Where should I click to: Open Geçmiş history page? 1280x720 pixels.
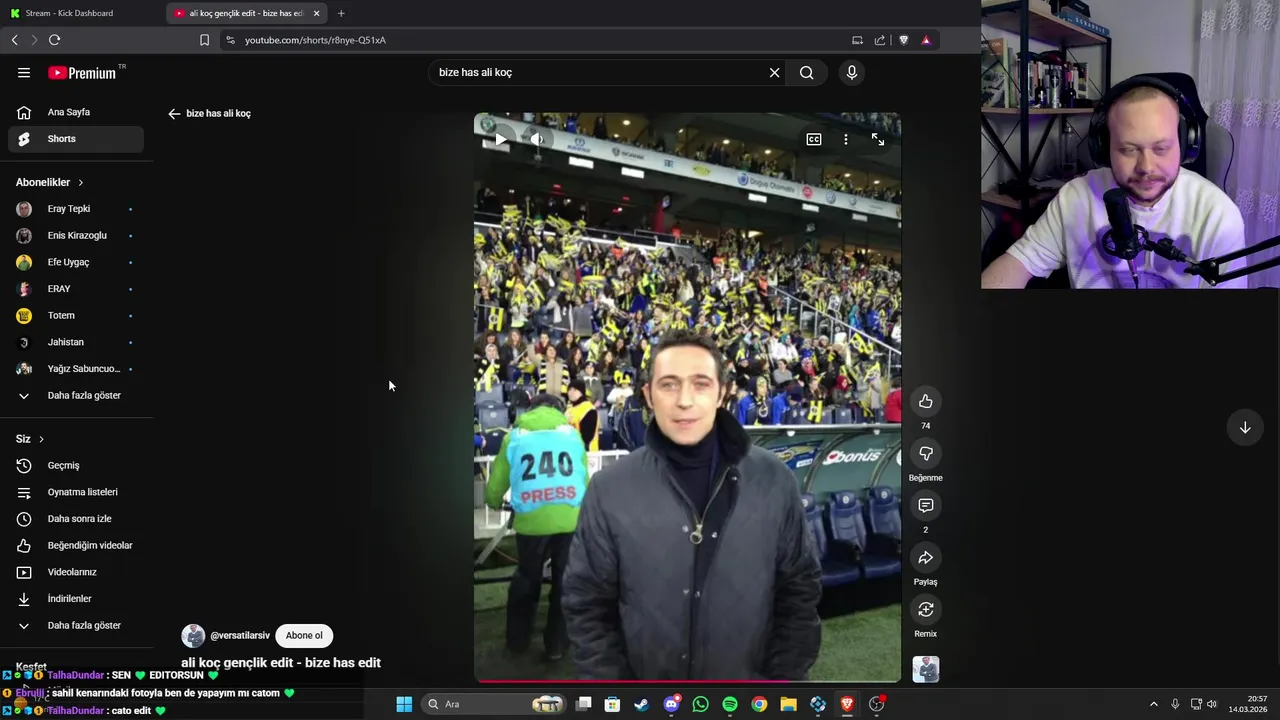click(x=76, y=465)
